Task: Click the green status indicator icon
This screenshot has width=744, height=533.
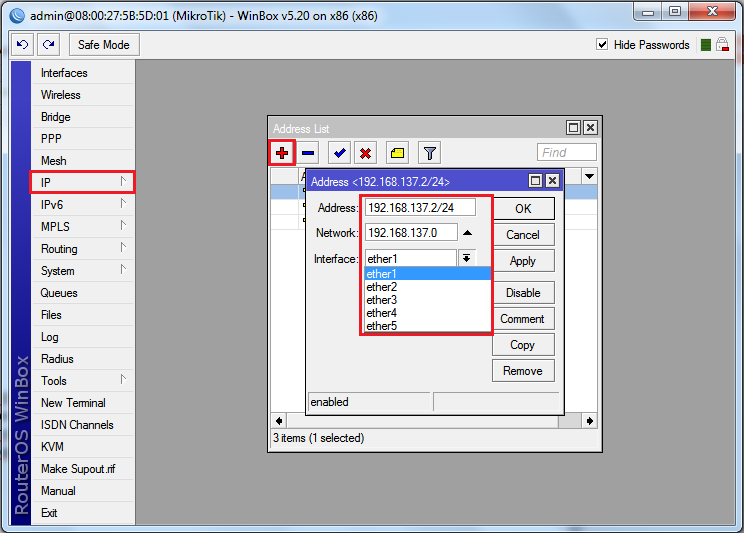Action: click(x=706, y=45)
